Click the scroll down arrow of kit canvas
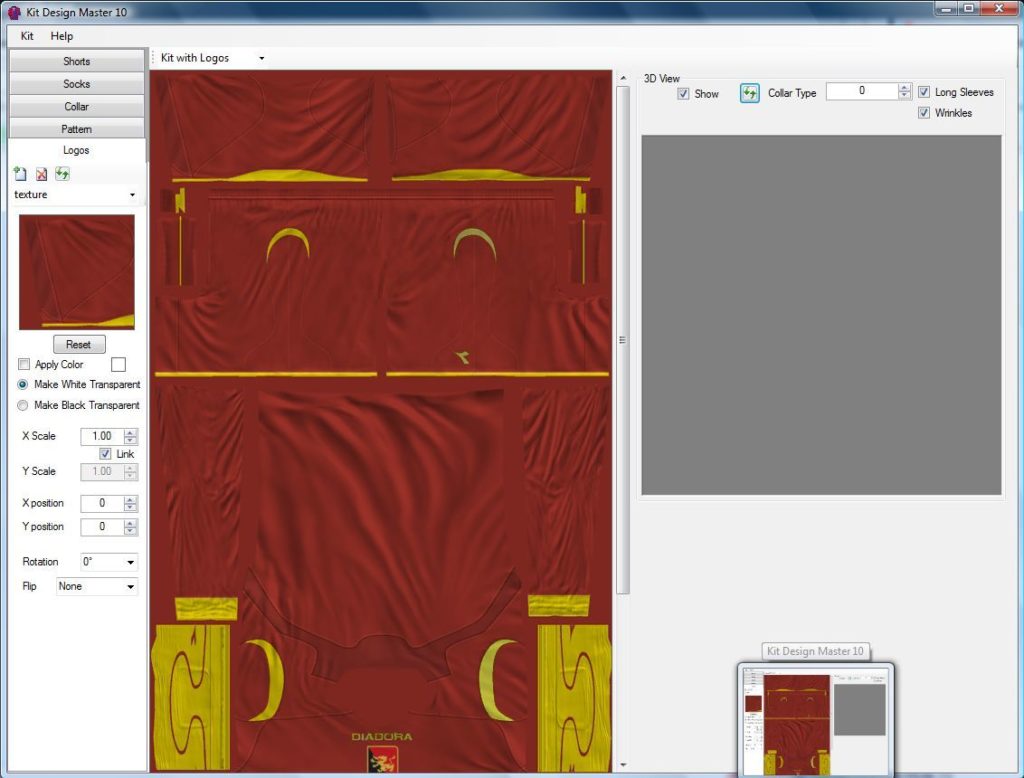 coord(623,765)
